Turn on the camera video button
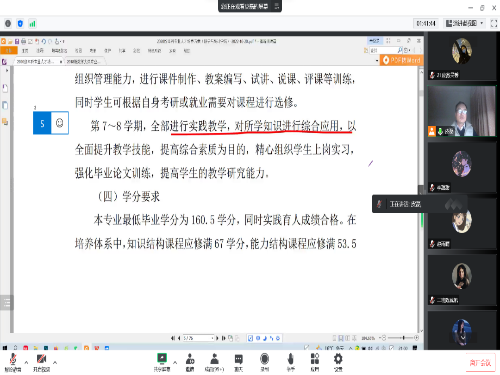The width and height of the screenshot is (500, 375). [41, 362]
